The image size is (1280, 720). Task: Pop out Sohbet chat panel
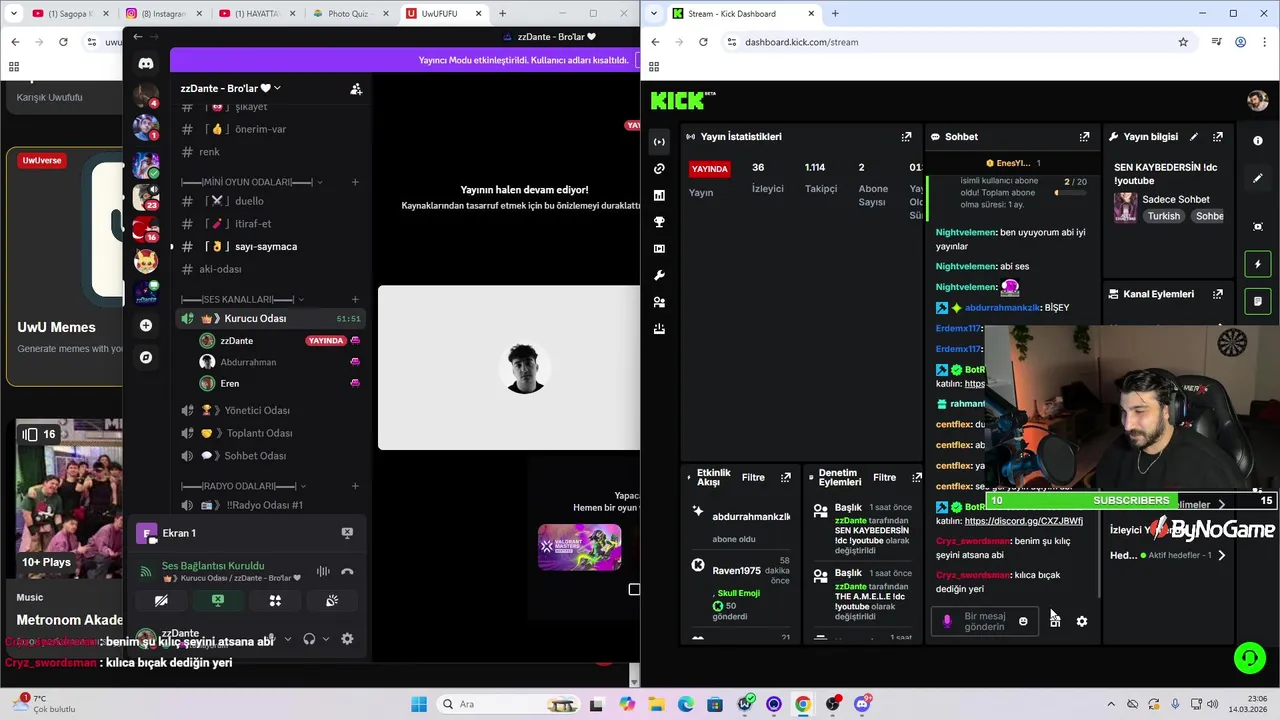pyautogui.click(x=1084, y=137)
